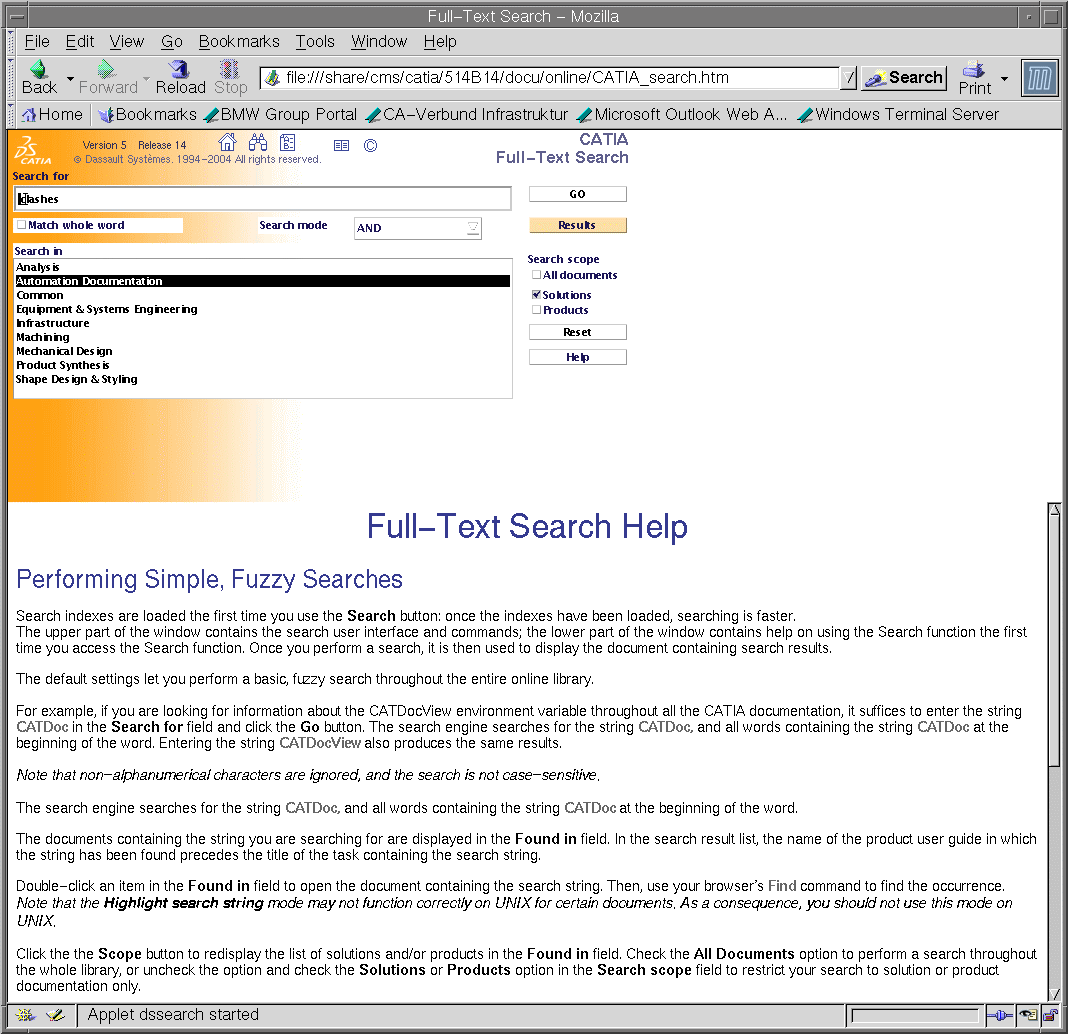
Task: Select Infrastructure in the Search in list
Action: pyautogui.click(x=262, y=323)
